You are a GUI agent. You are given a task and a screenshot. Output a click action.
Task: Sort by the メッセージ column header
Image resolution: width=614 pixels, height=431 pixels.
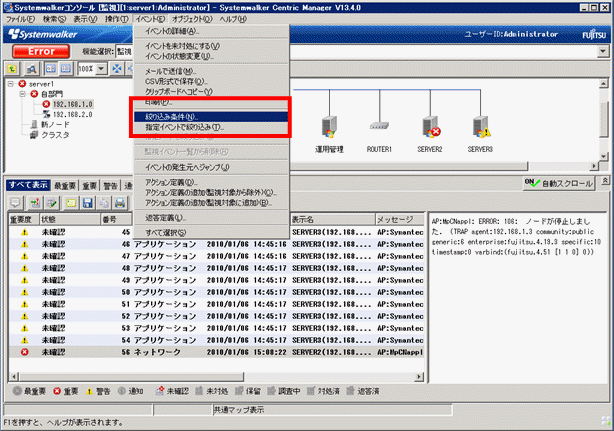pos(400,220)
